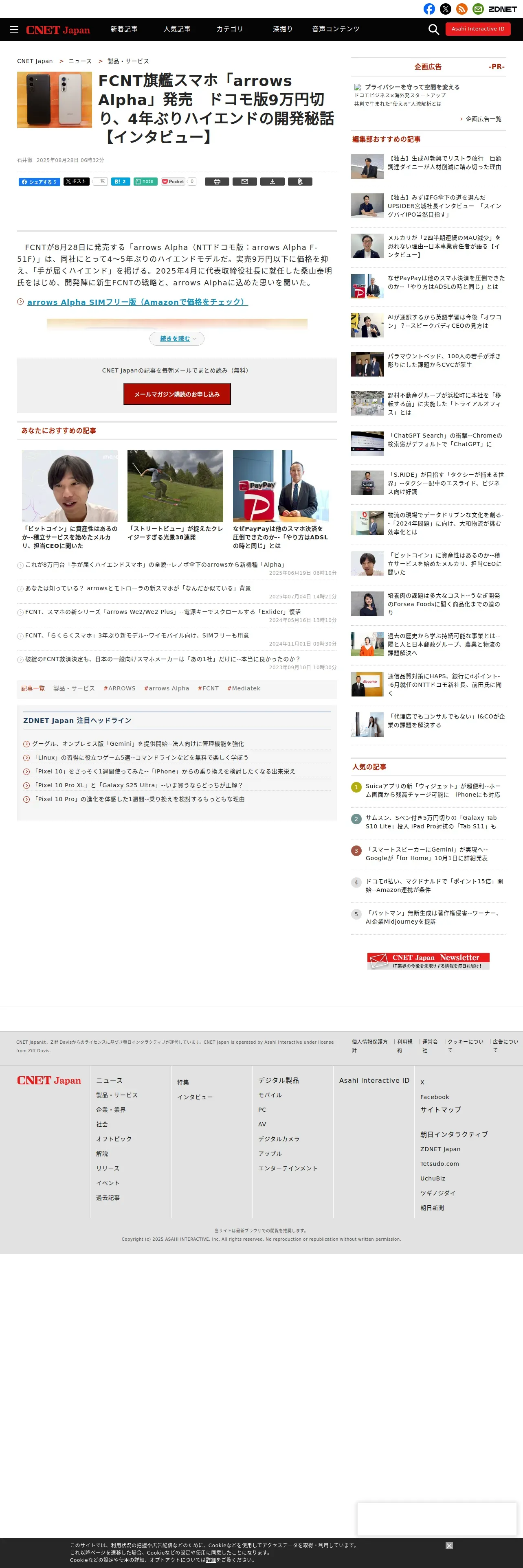The image size is (523, 1568).
Task: Open the X (Twitter) icon at top
Action: [x=446, y=9]
